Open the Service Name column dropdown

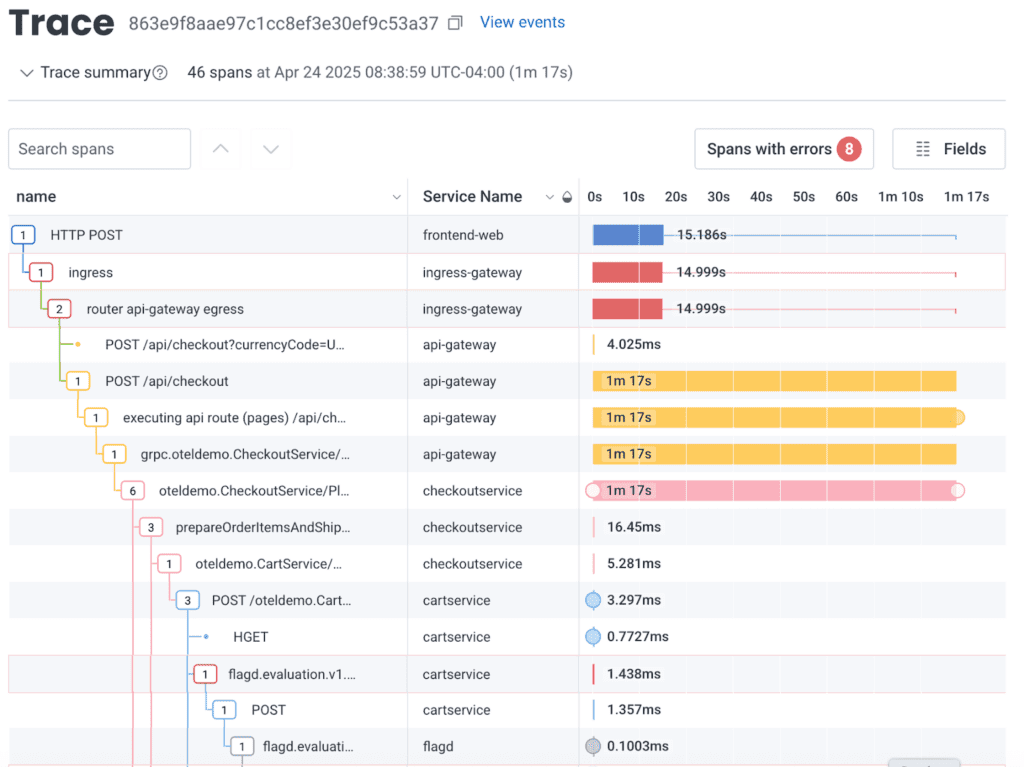coord(549,197)
